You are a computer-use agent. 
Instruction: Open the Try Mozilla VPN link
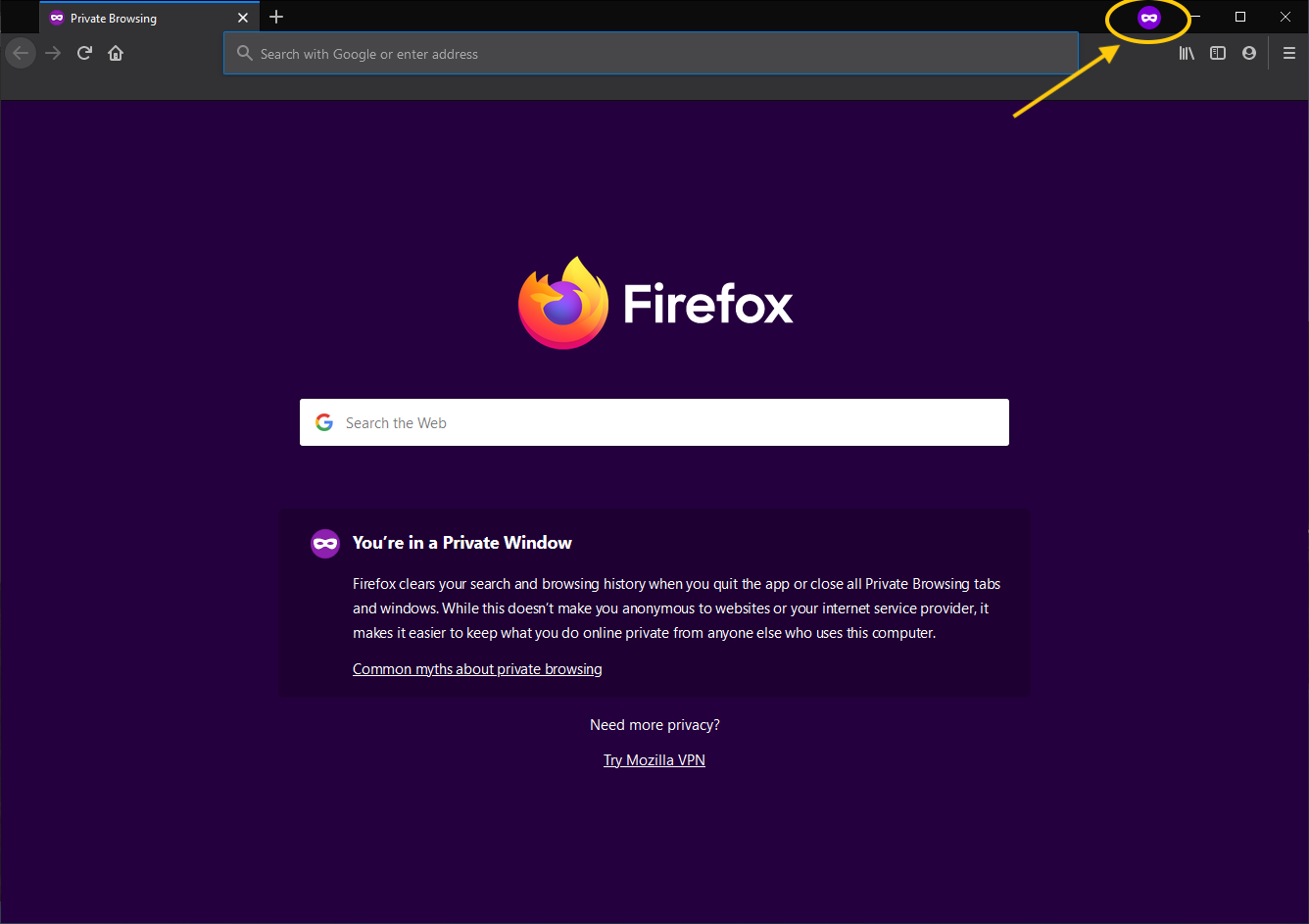point(654,760)
